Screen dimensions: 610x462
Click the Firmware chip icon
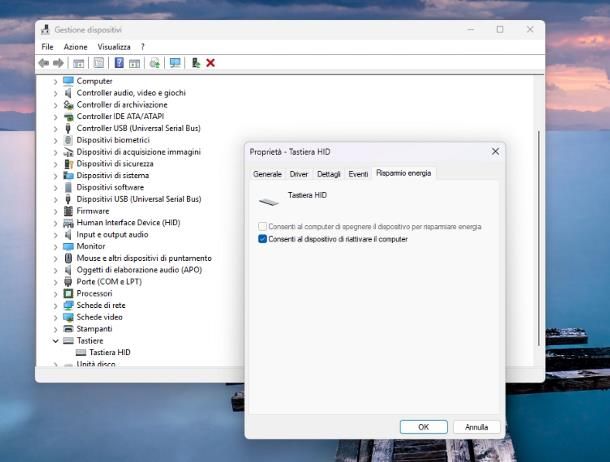pyautogui.click(x=68, y=211)
